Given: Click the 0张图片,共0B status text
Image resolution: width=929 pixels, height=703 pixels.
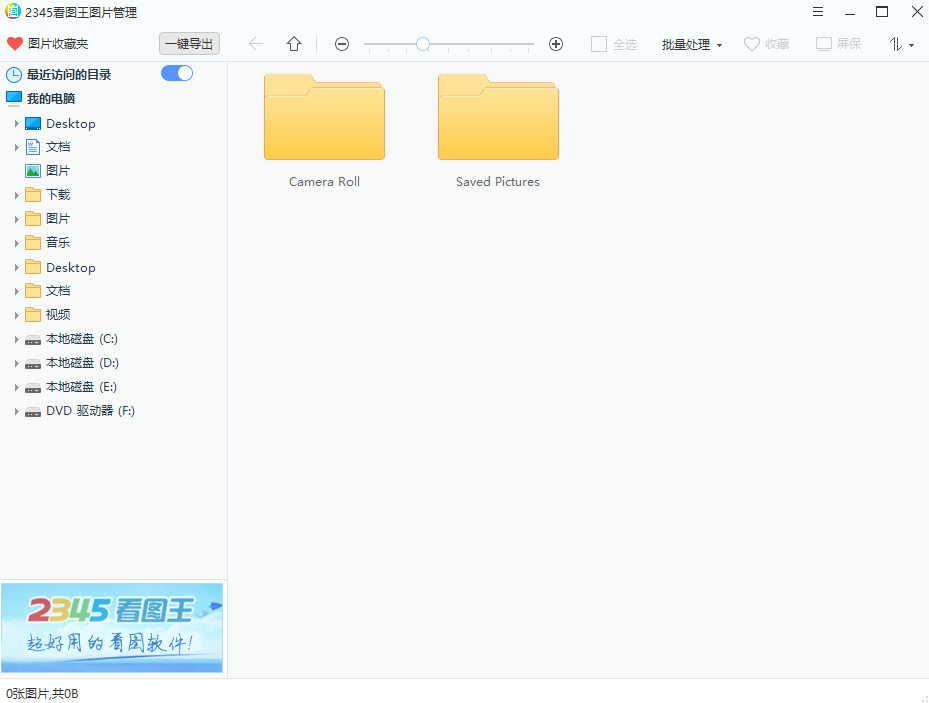Looking at the screenshot, I should 42,694.
